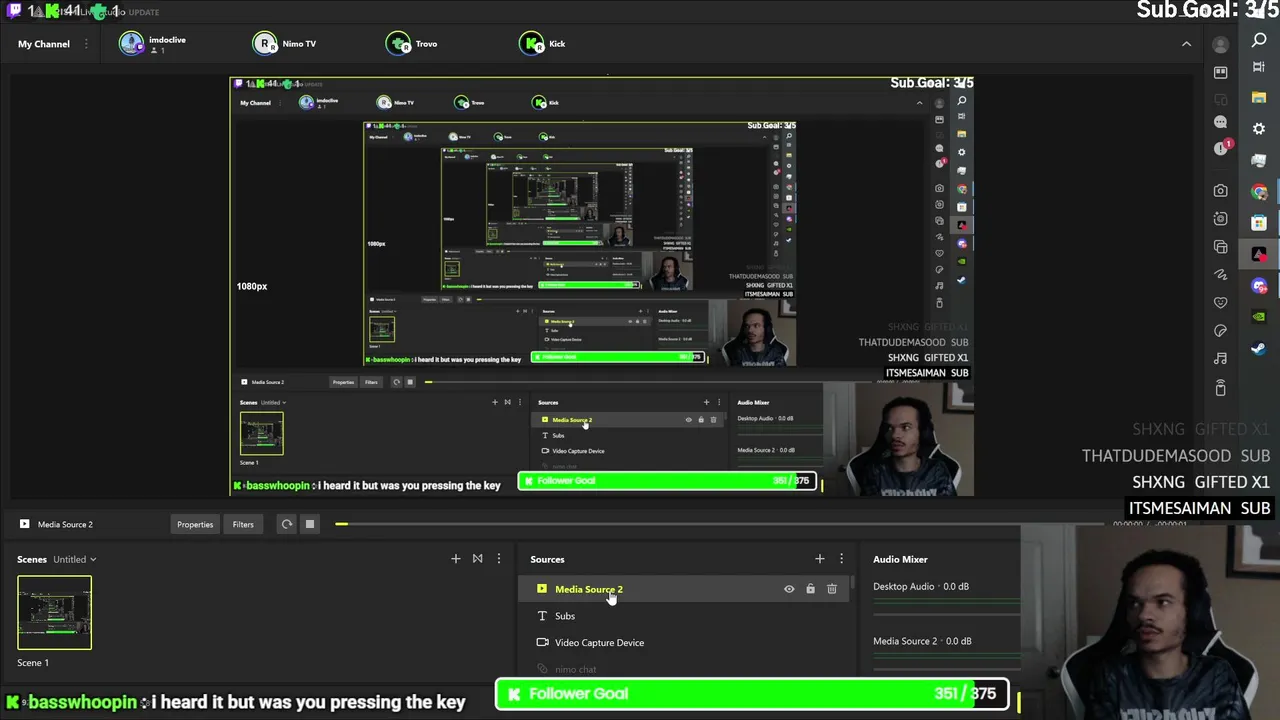Image resolution: width=1280 pixels, height=720 pixels.
Task: Open NVIDIA app from the taskbar
Action: [1259, 317]
